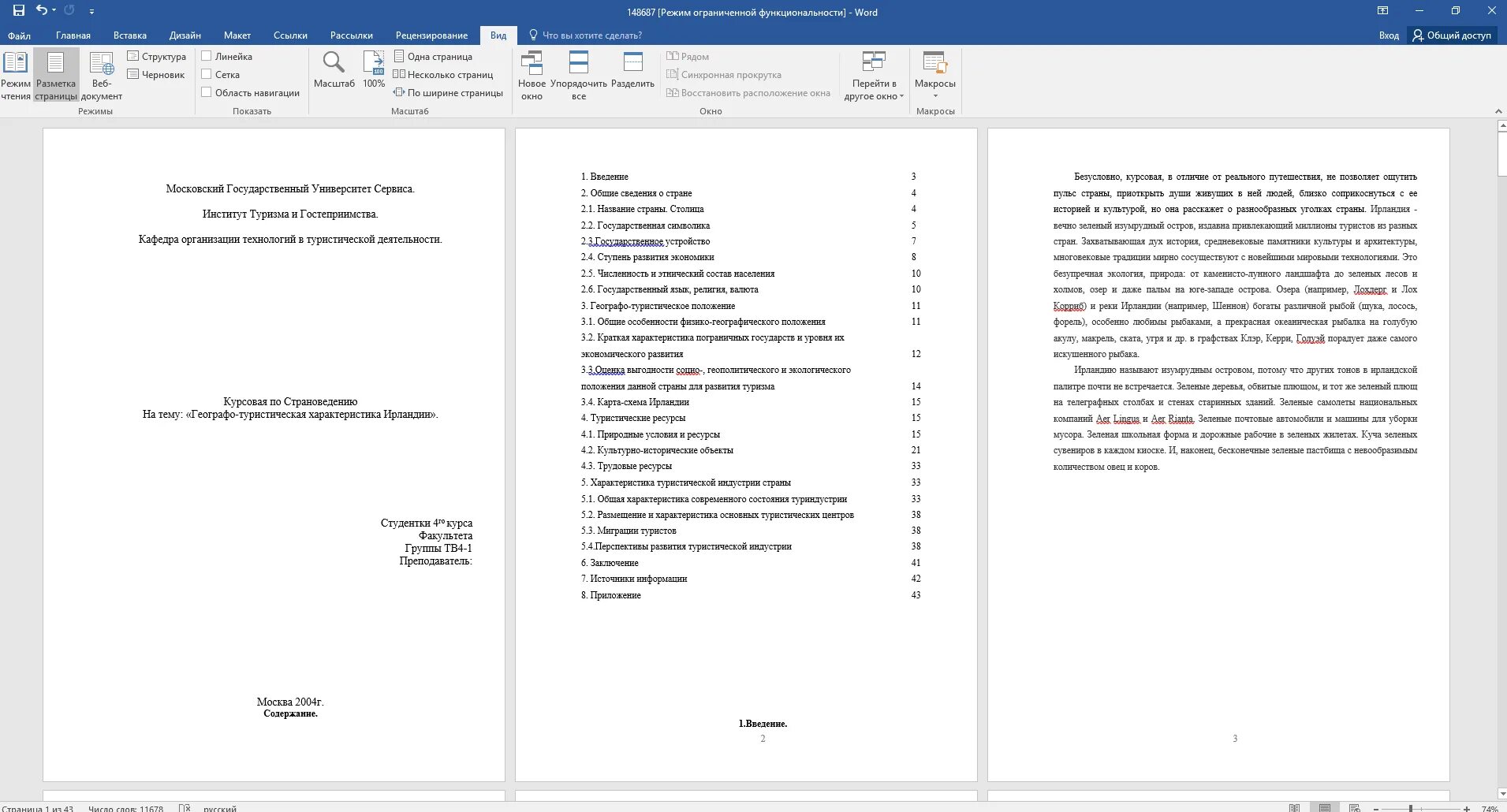Click the Print Layout icon in the status bar
This screenshot has width=1507, height=812.
[1325, 808]
